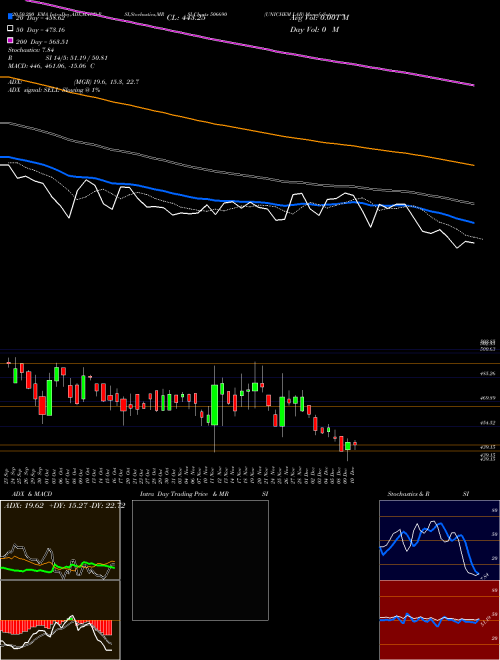Click the white 50 Day EMA legend swatch
The width and height of the screenshot is (500, 660).
point(10,29)
